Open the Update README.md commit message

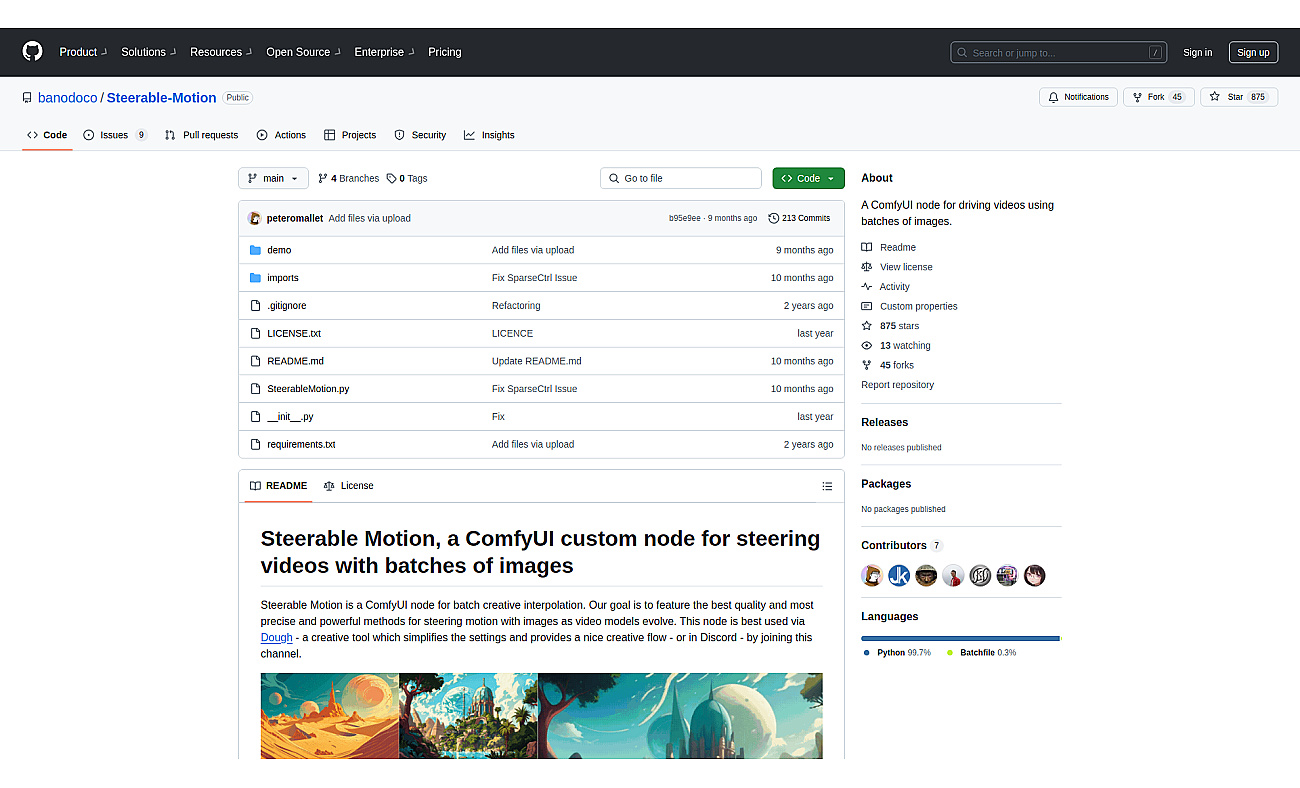point(536,361)
